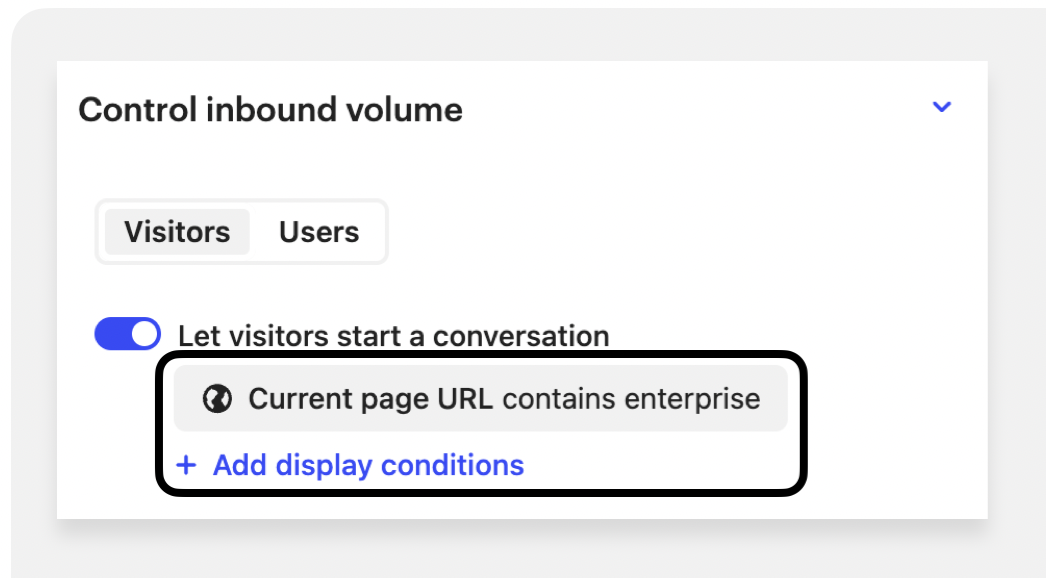Image resolution: width=1046 pixels, height=578 pixels.
Task: Select the Visitors tab
Action: tap(177, 232)
